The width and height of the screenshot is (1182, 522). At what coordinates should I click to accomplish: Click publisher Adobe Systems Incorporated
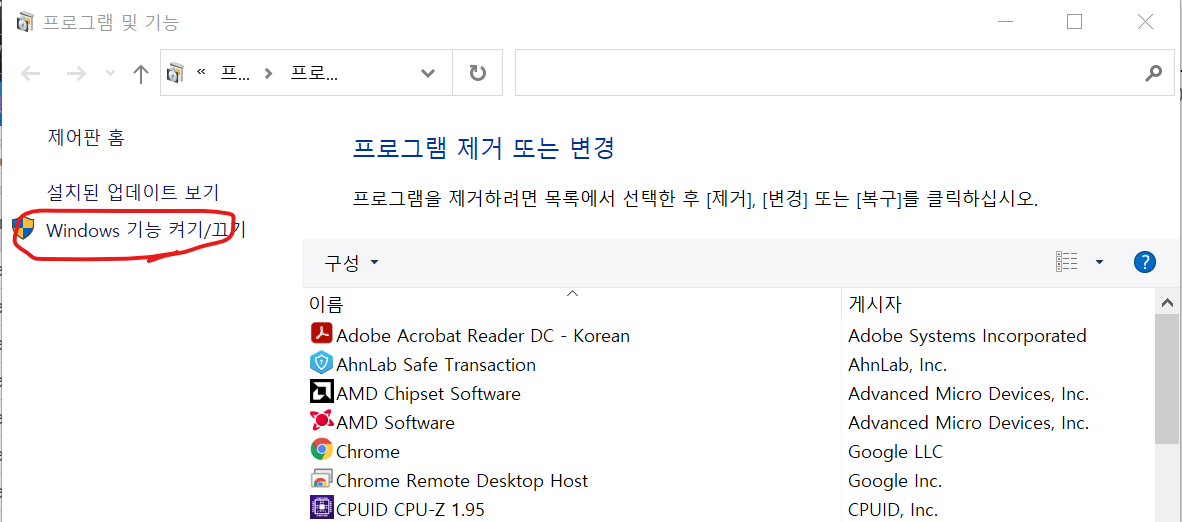pyautogui.click(x=967, y=336)
